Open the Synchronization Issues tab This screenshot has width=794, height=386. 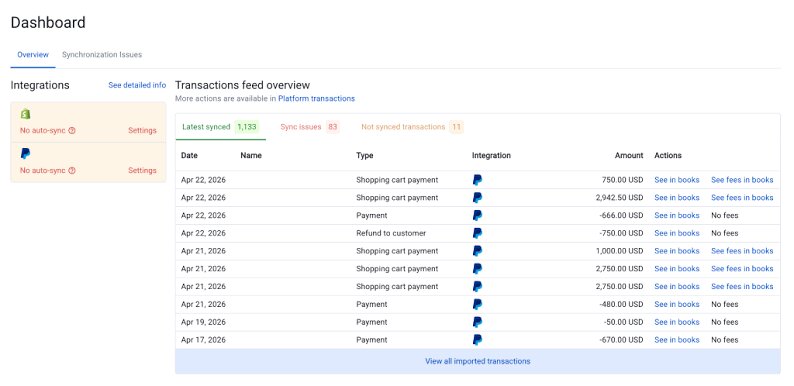(x=102, y=55)
